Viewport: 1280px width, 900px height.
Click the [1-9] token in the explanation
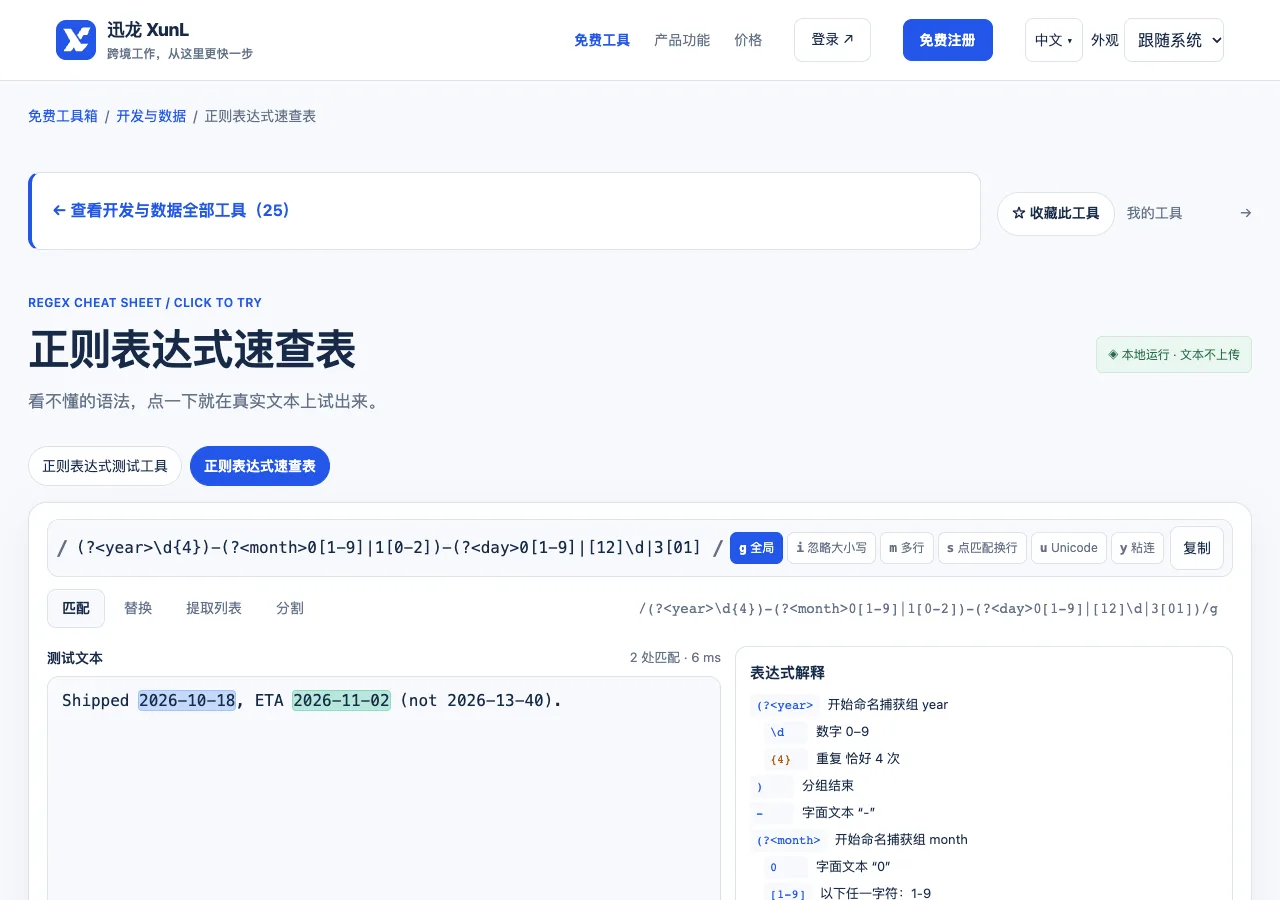[788, 894]
